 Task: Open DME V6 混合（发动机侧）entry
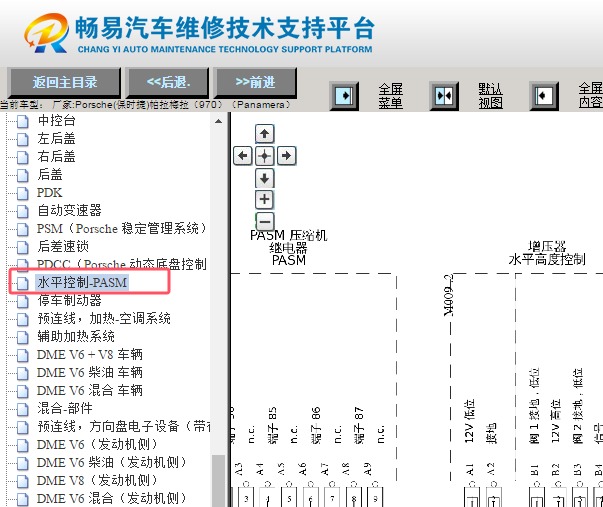[112, 499]
